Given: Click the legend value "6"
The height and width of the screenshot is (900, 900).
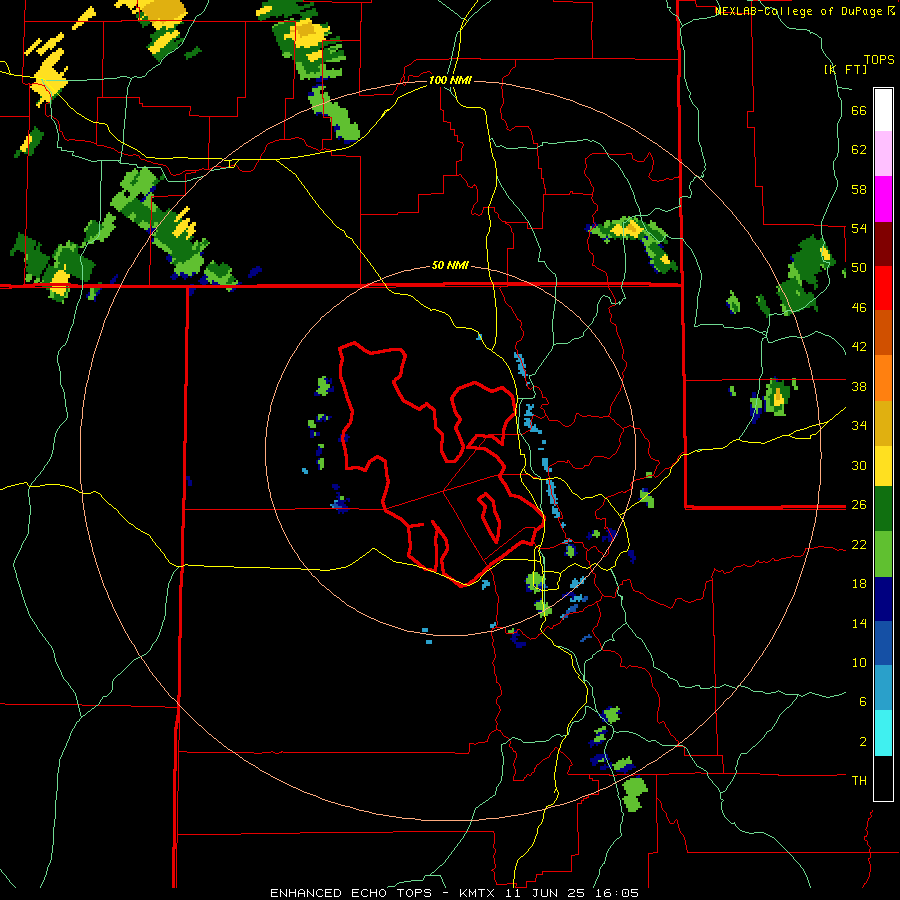Looking at the screenshot, I should 863,701.
